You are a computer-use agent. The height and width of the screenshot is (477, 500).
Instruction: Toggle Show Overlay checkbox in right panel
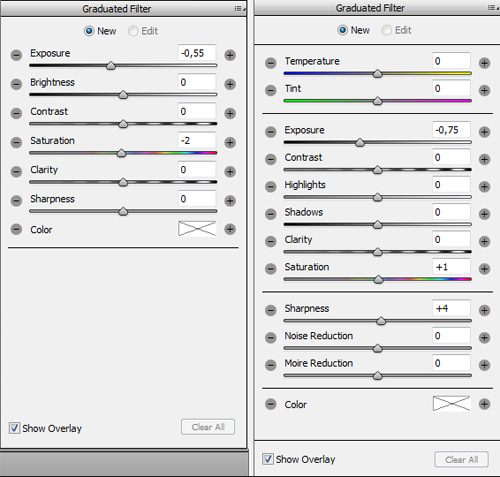[x=268, y=459]
